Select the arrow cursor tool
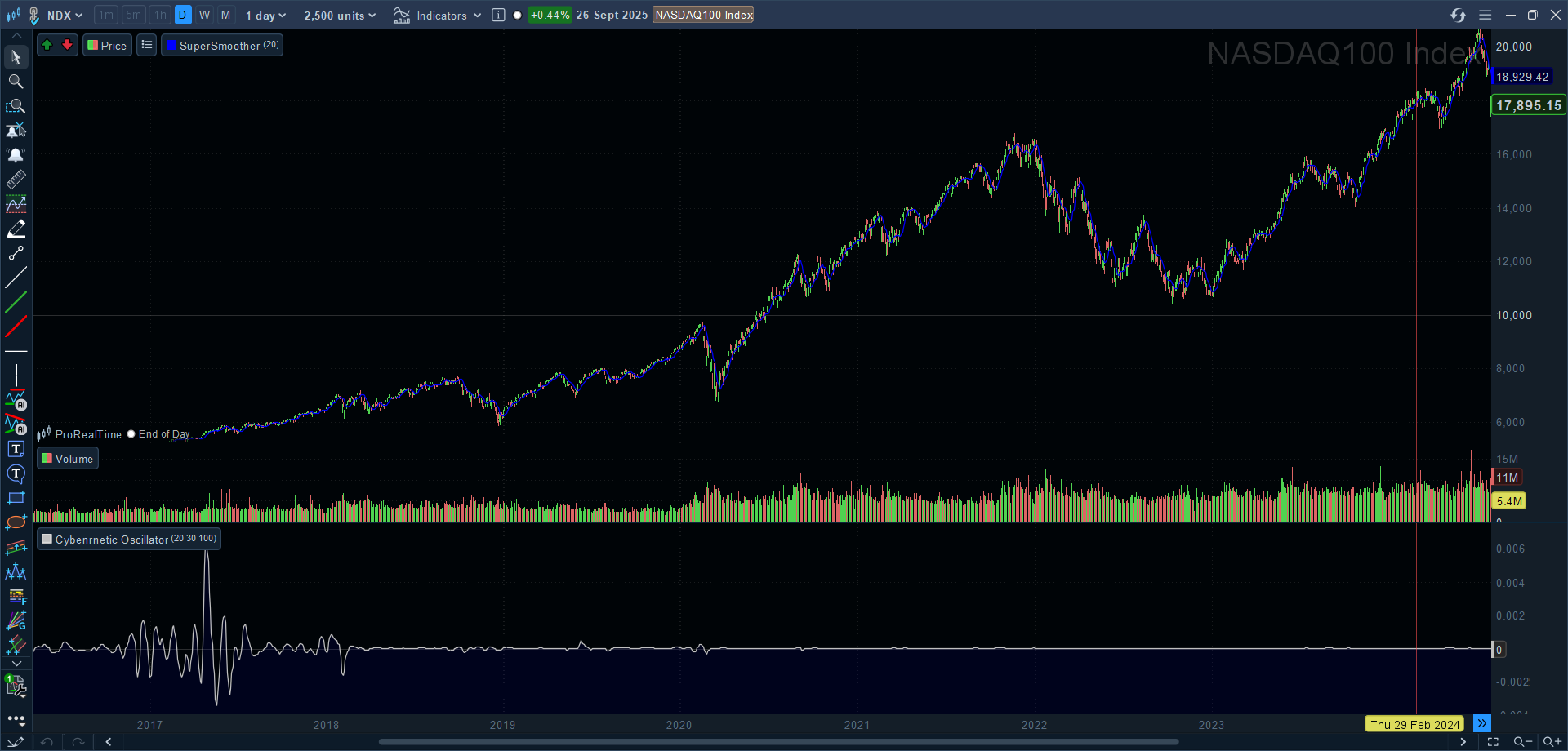Screen dimensions: 1568x751 click(x=16, y=57)
